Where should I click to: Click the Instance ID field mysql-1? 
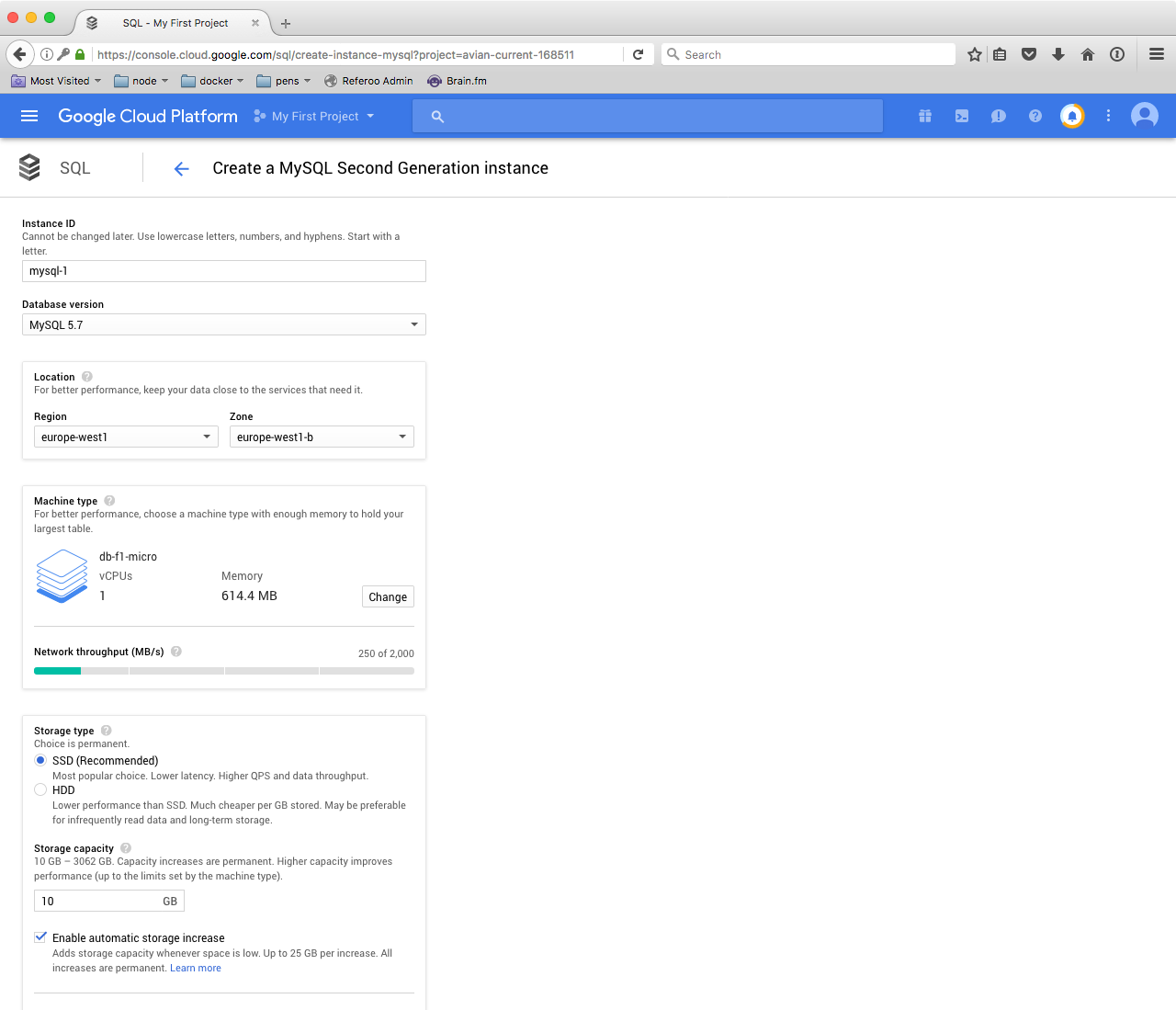coord(224,271)
